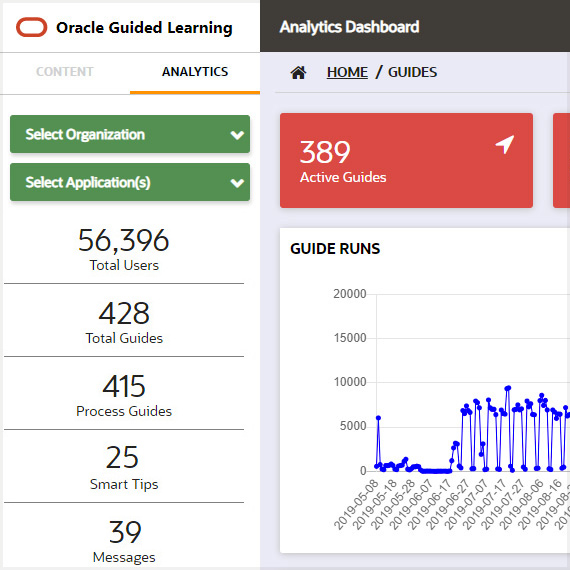Click the Oracle logo icon
570x570 pixels.
(32, 27)
